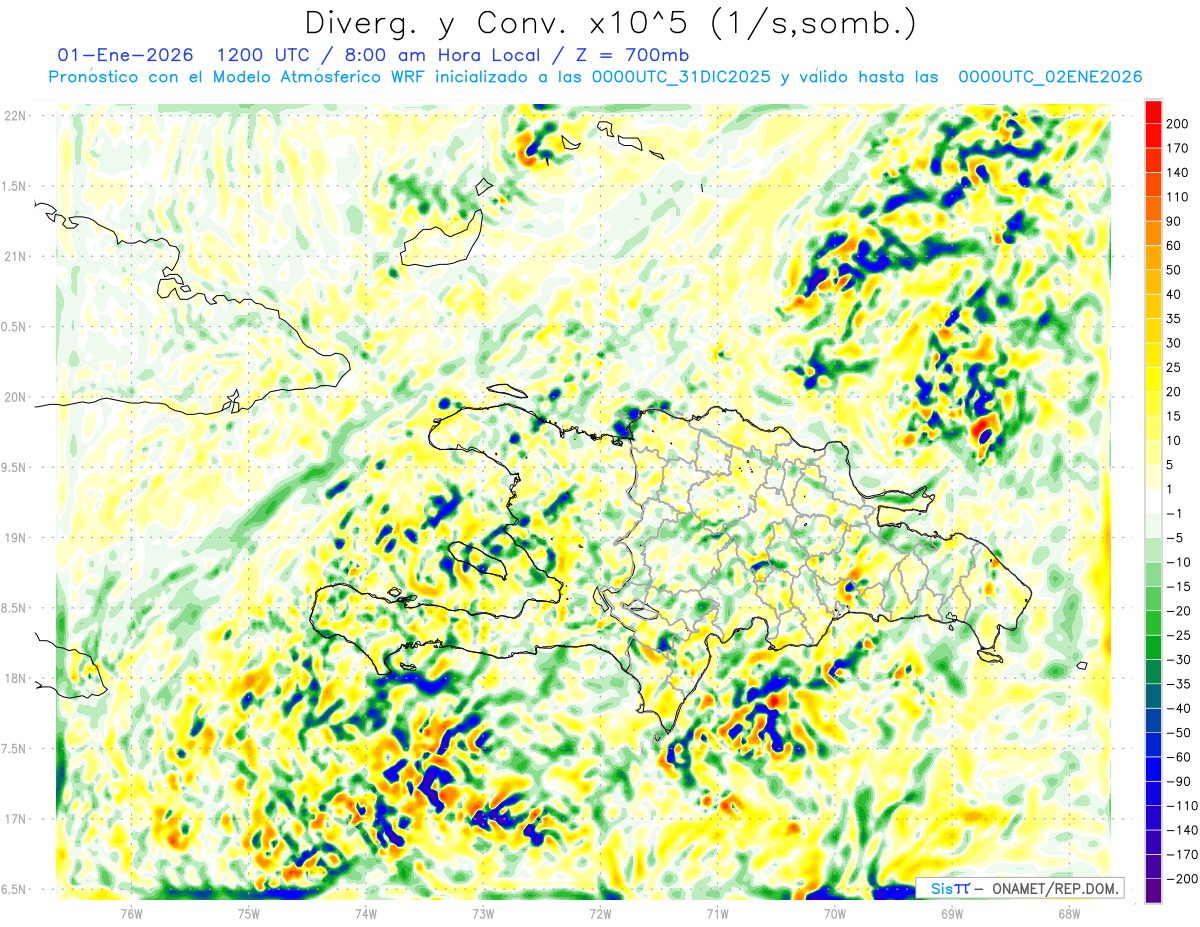
Task: Click the "-35" colorbar value
Action: coord(1180,684)
